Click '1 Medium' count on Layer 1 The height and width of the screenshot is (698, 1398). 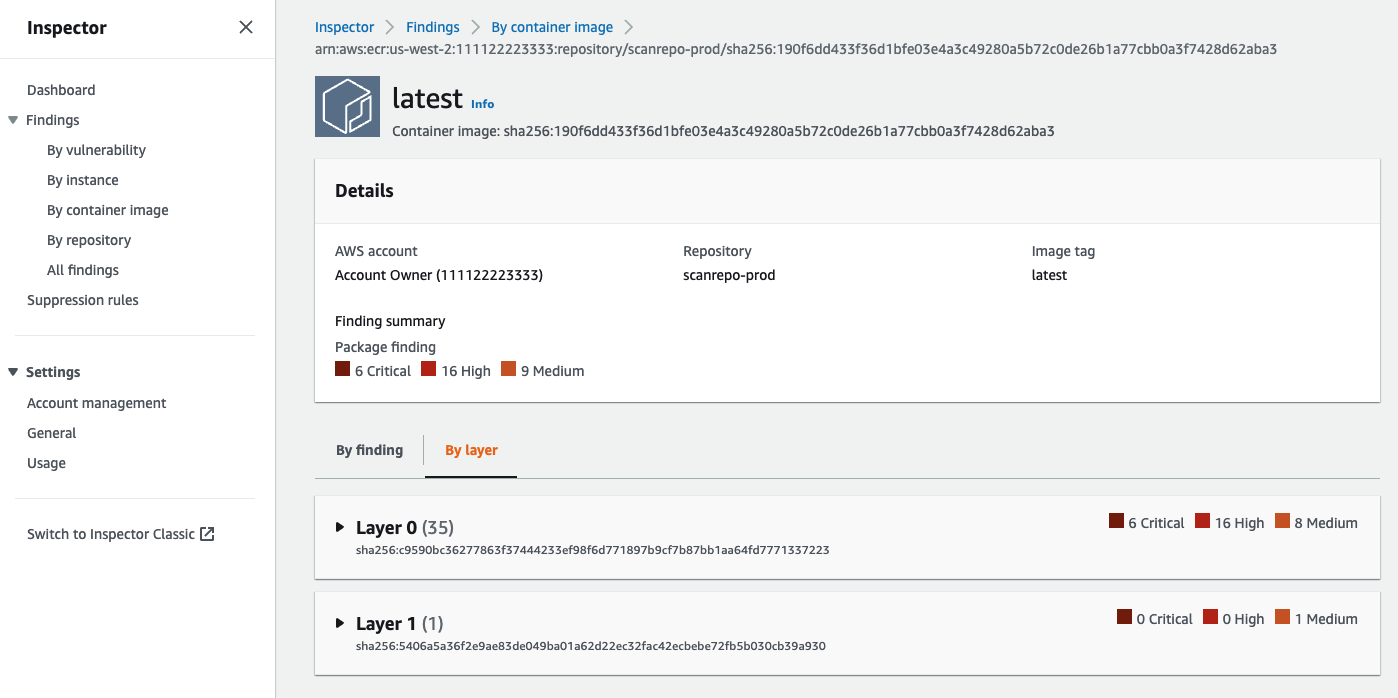coord(1326,619)
